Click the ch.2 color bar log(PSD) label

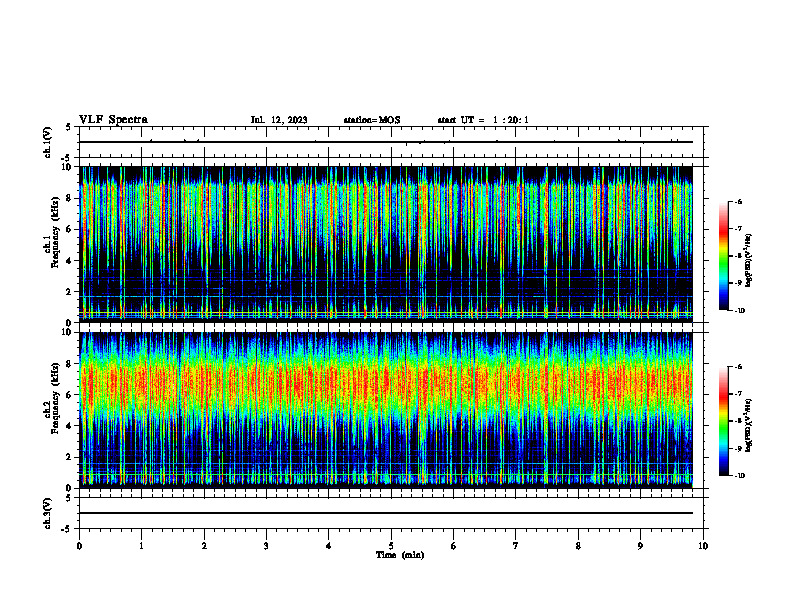(749, 426)
